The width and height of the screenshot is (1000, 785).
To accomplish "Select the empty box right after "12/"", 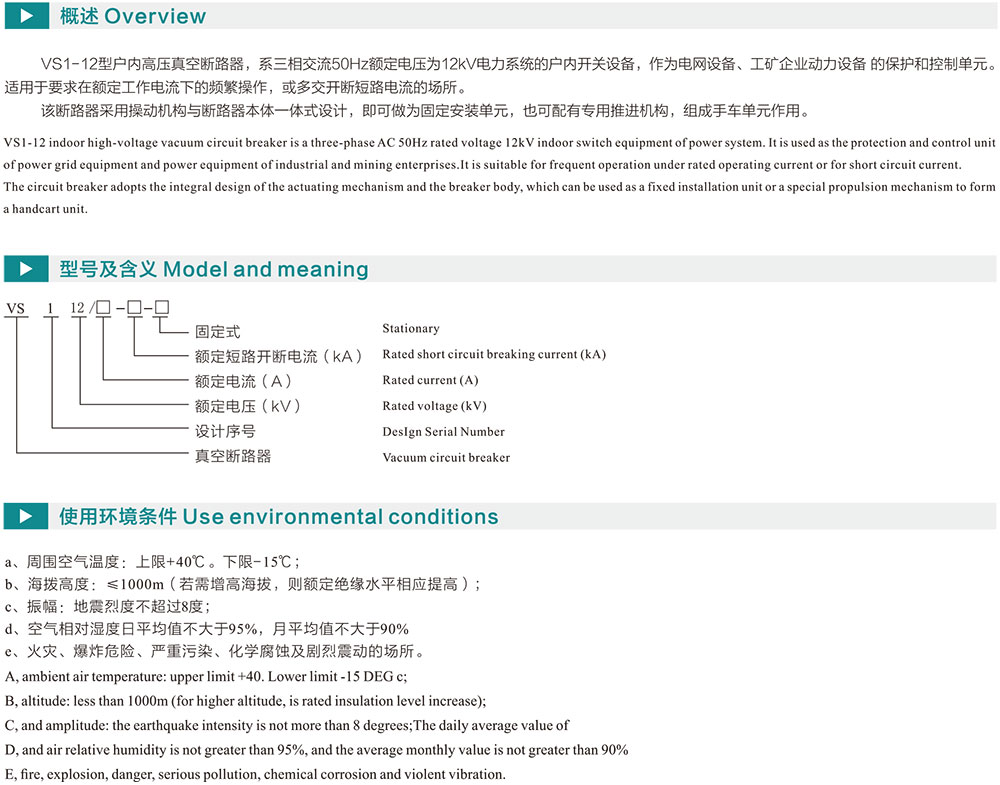I will 102,308.
